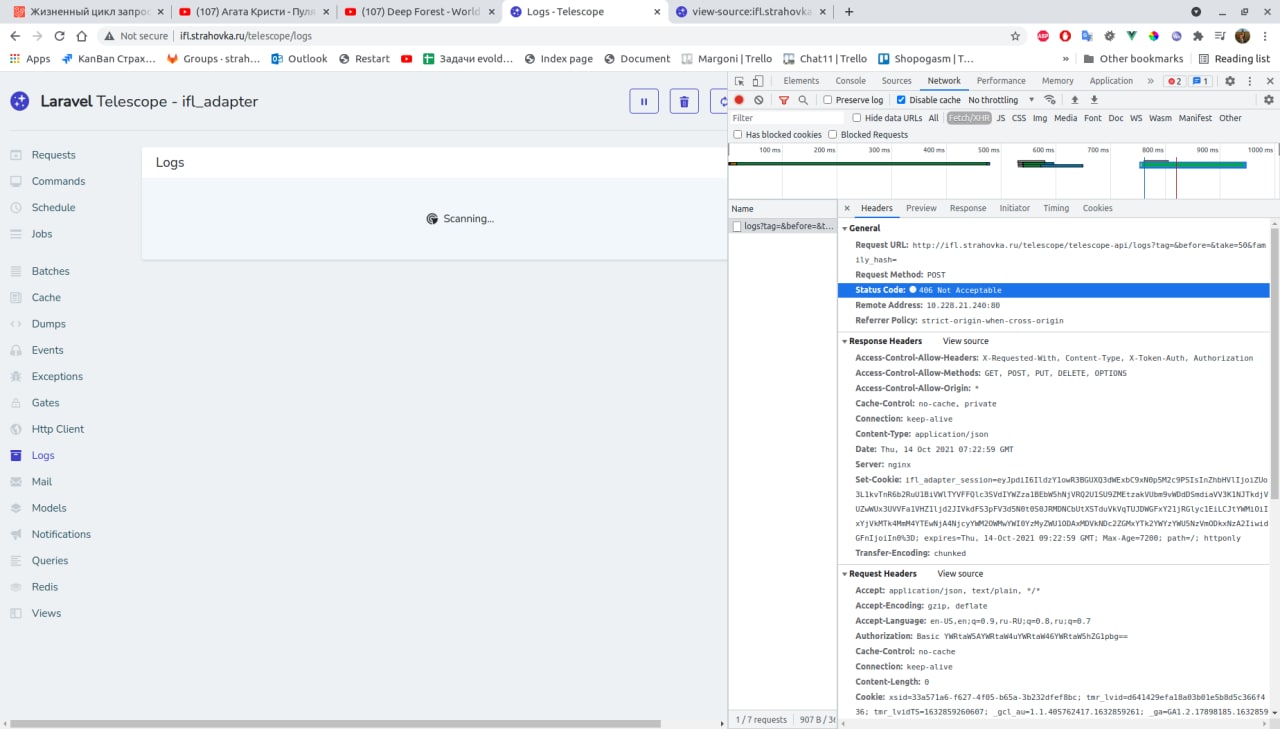Open DevTools three-dot customize menu

pos(1249,81)
